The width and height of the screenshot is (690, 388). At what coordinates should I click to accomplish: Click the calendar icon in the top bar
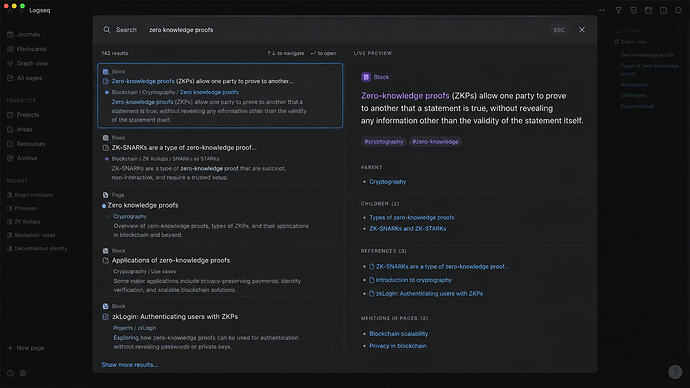pyautogui.click(x=649, y=10)
